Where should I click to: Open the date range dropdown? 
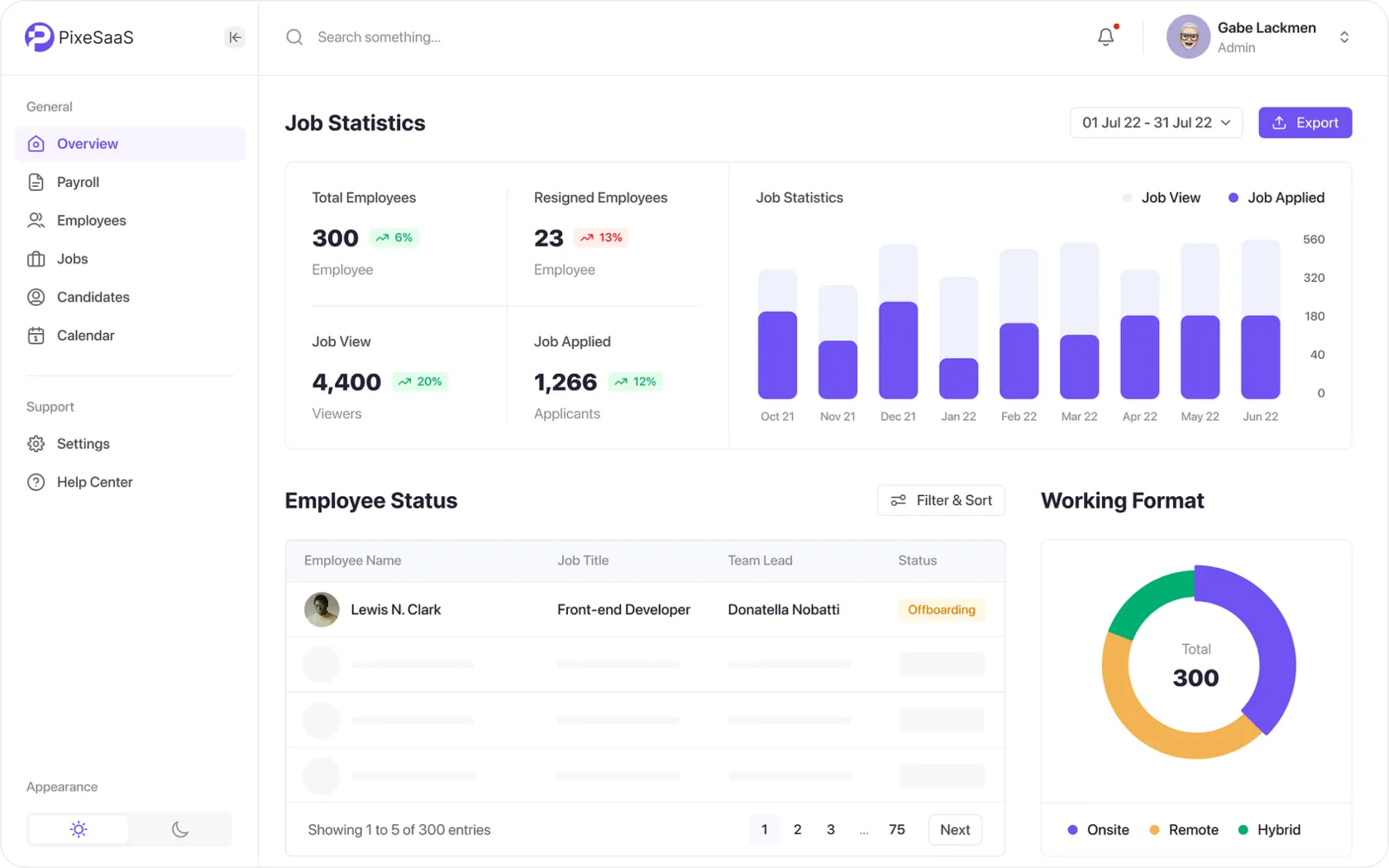(x=1156, y=122)
